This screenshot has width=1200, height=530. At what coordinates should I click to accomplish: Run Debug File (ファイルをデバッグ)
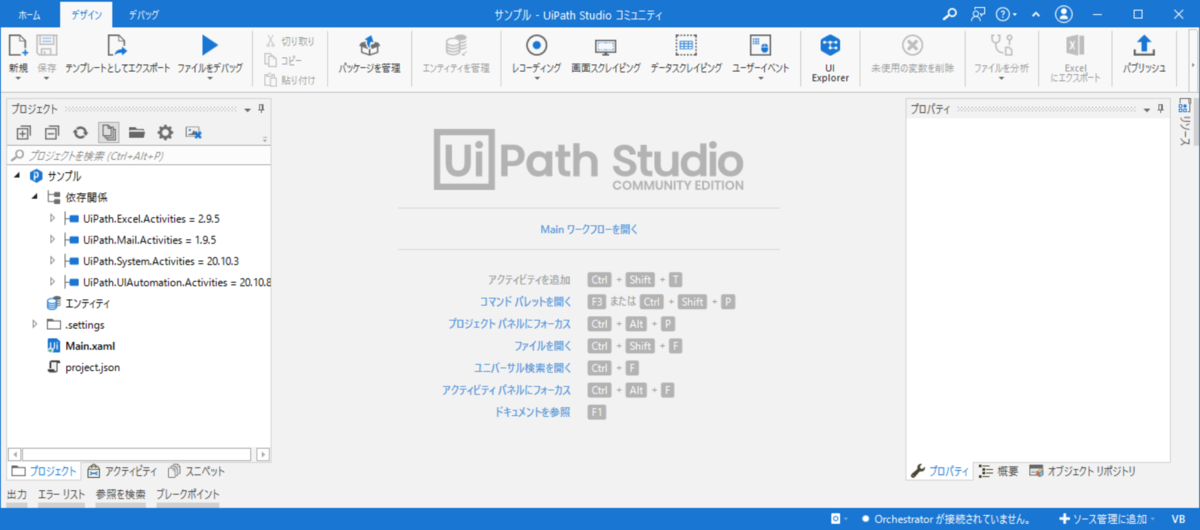click(x=209, y=57)
